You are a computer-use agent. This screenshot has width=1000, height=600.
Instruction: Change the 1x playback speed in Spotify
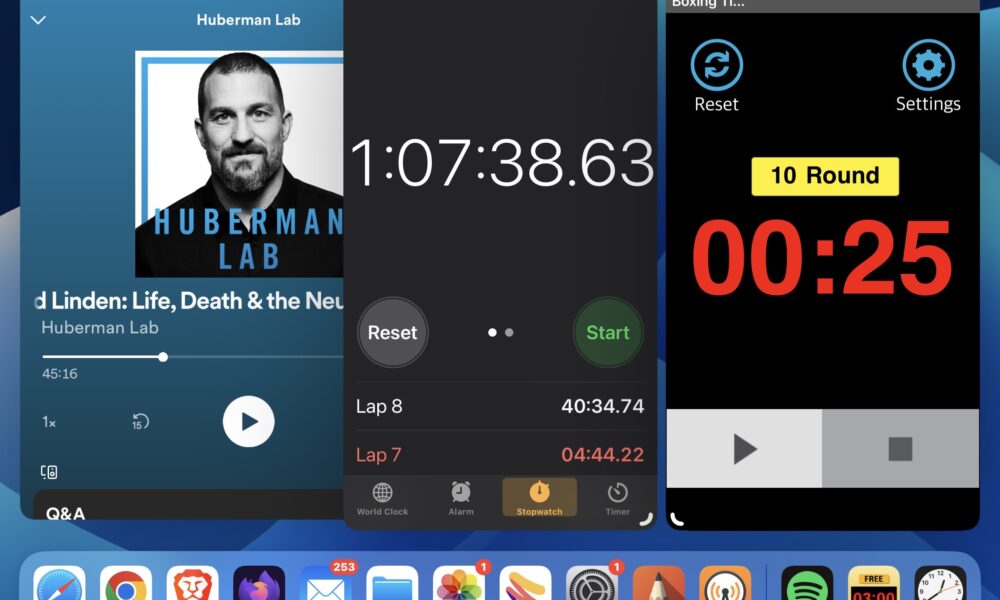tap(49, 422)
